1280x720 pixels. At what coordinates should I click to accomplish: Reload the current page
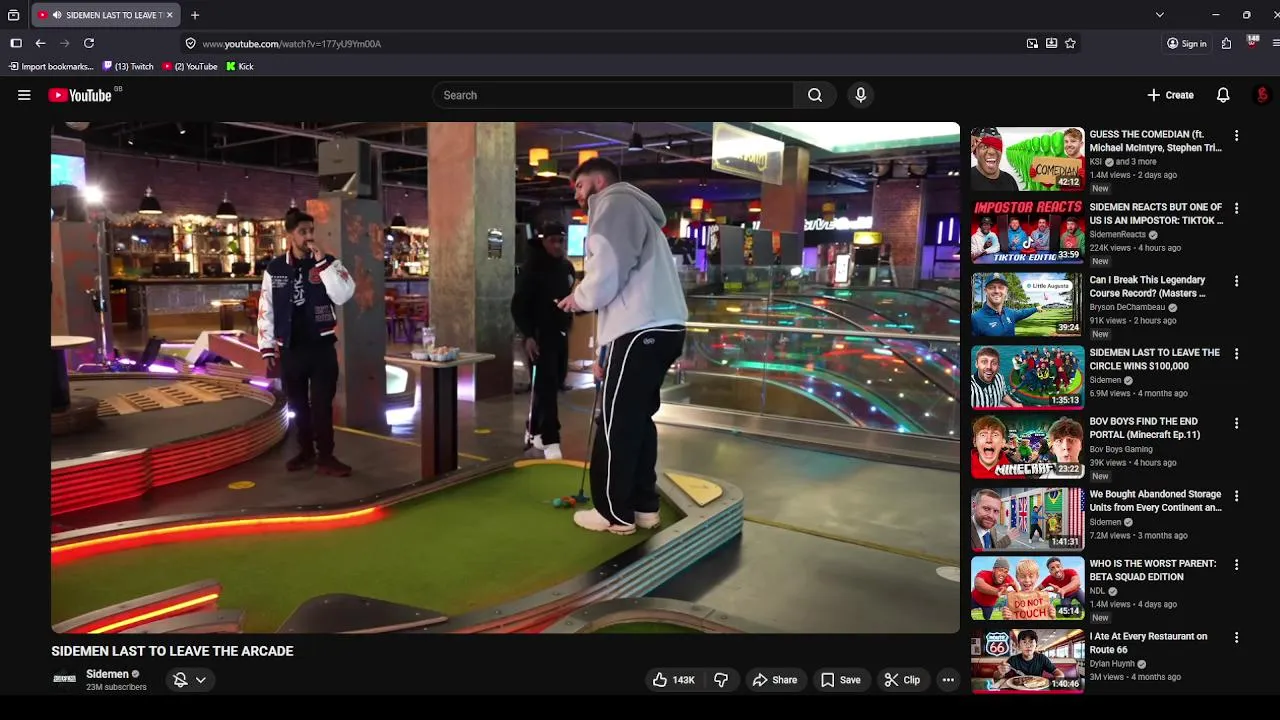(89, 44)
